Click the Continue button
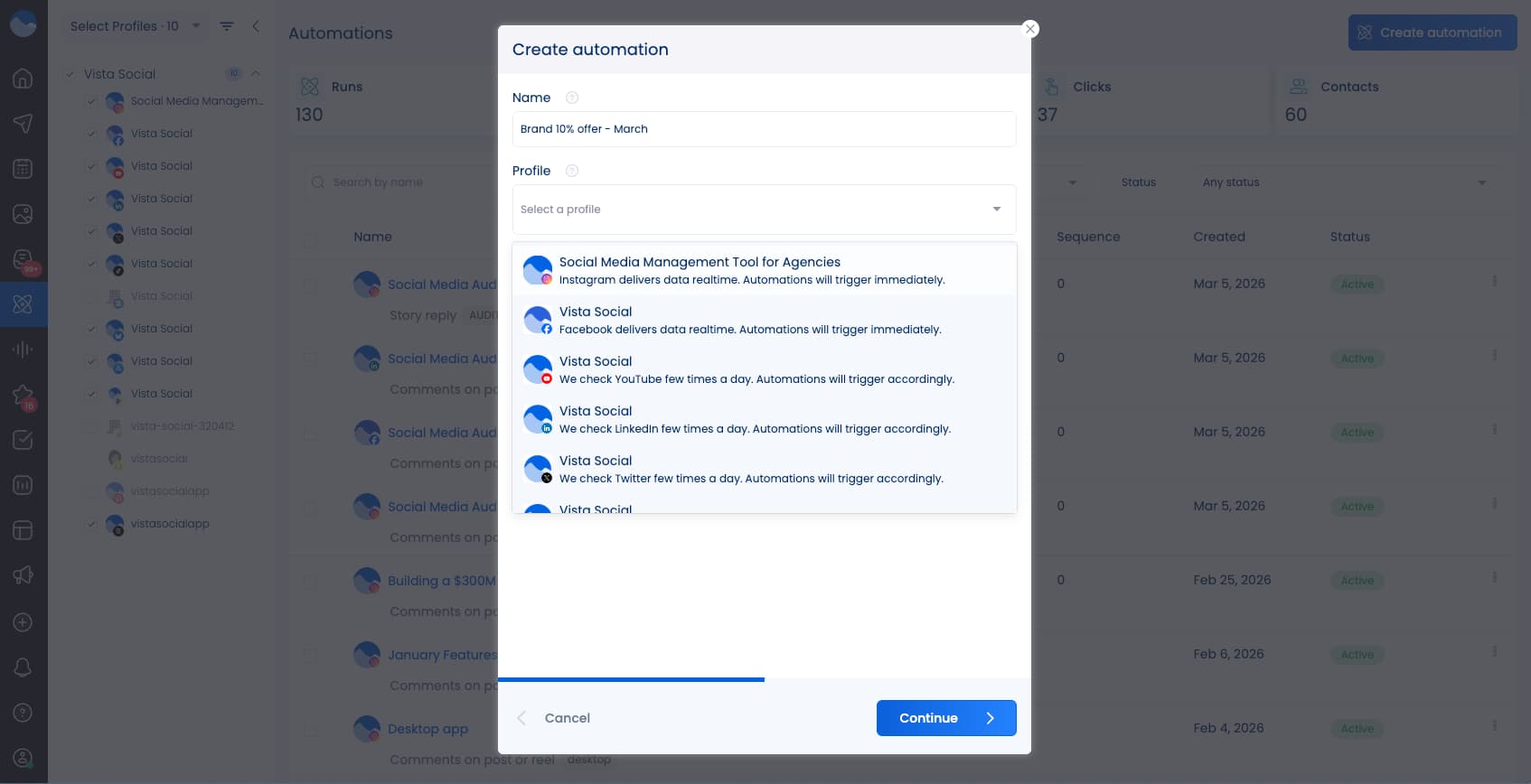 point(946,718)
